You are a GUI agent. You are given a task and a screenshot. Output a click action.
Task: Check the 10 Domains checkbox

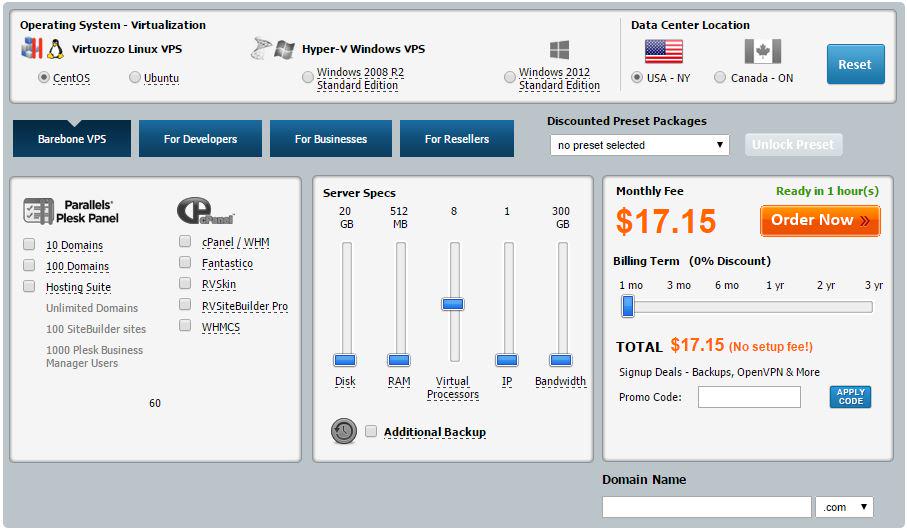point(29,244)
